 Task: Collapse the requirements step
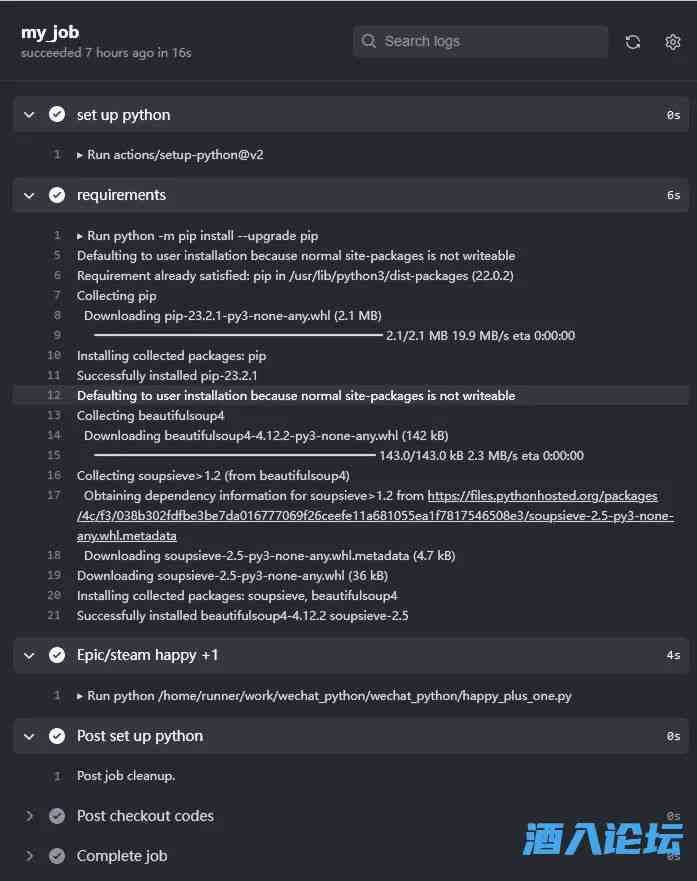[x=29, y=195]
